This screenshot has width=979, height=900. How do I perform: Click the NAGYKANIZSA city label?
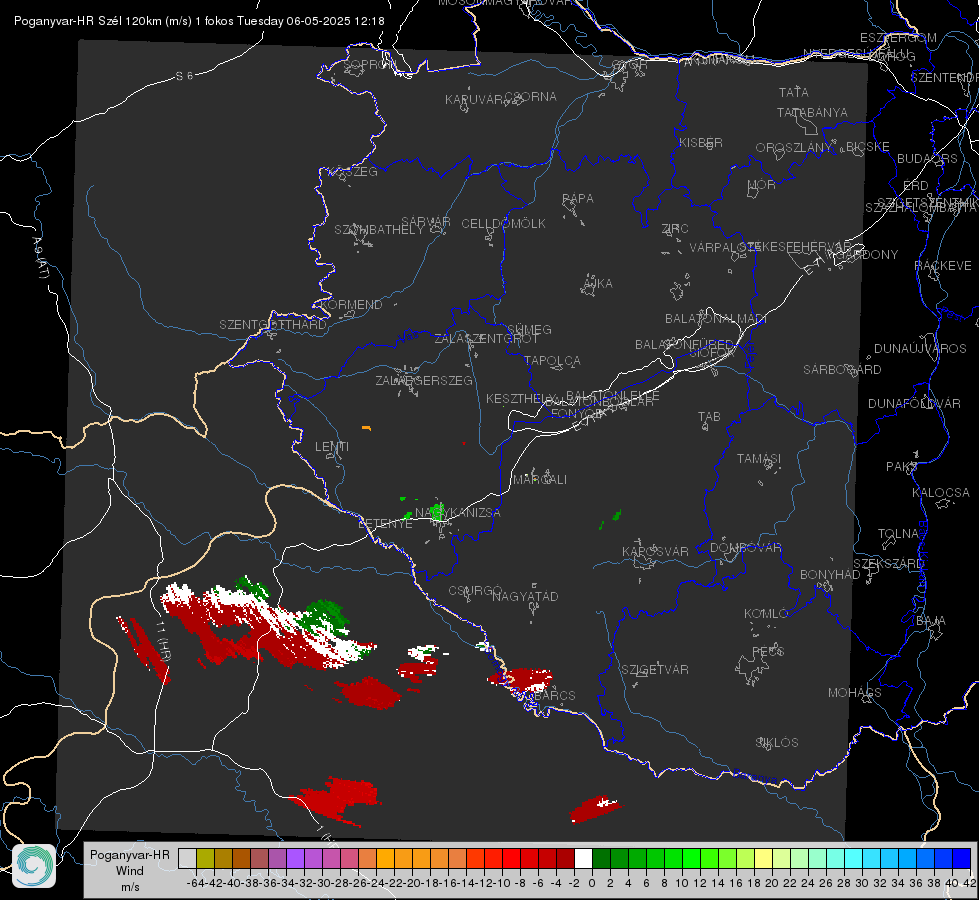(x=458, y=513)
